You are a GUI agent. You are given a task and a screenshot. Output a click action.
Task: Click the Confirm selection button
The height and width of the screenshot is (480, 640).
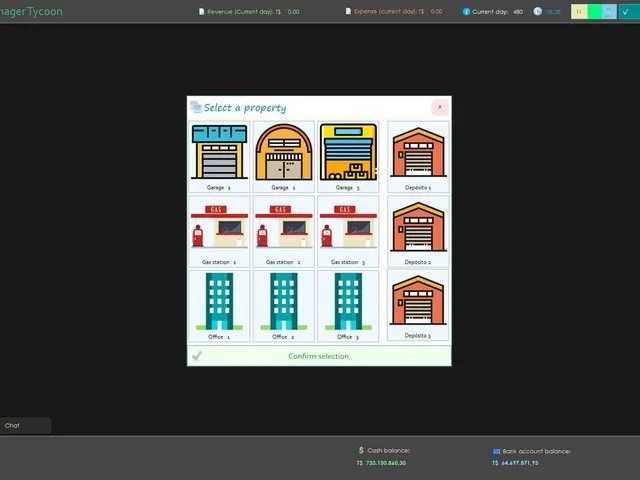pyautogui.click(x=319, y=356)
